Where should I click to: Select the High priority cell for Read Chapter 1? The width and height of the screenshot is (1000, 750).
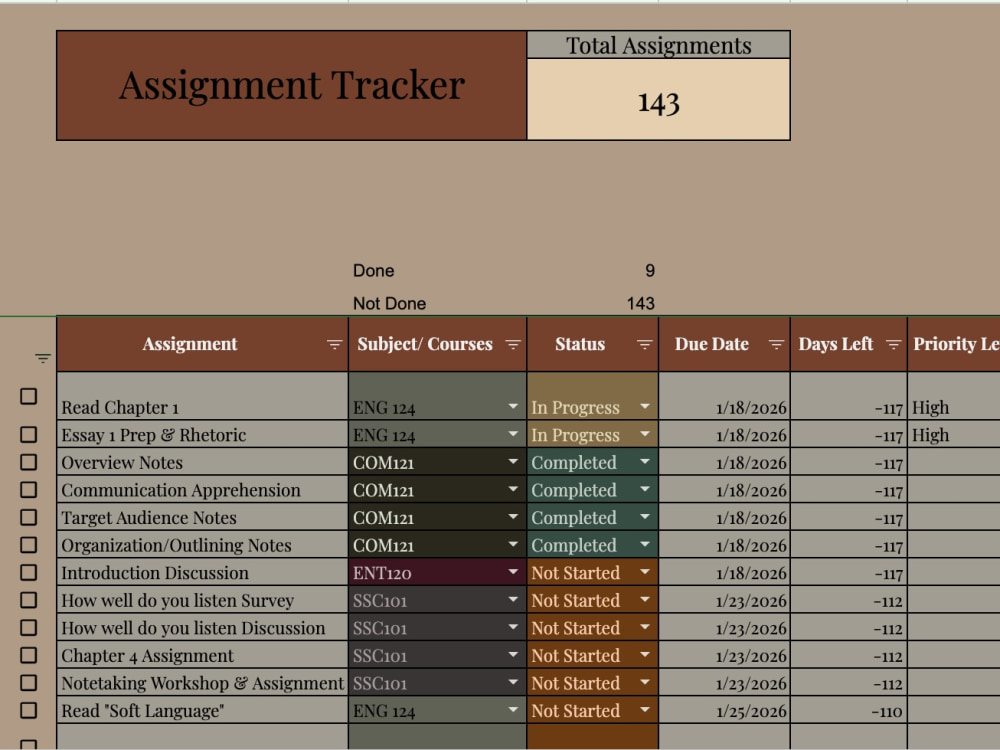click(954, 396)
